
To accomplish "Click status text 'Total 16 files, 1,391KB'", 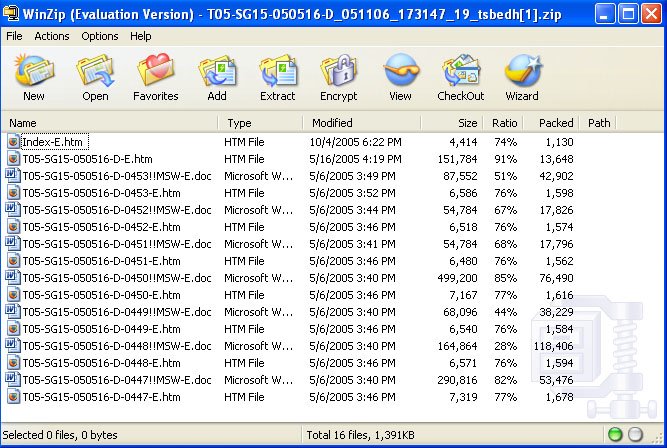I will [x=360, y=435].
